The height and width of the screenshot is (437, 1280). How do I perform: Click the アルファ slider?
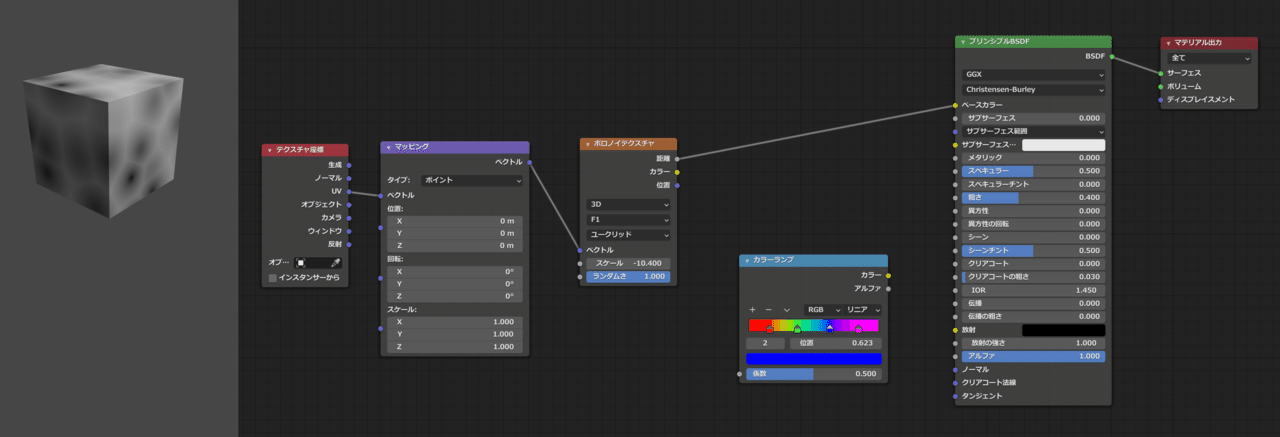click(1034, 356)
